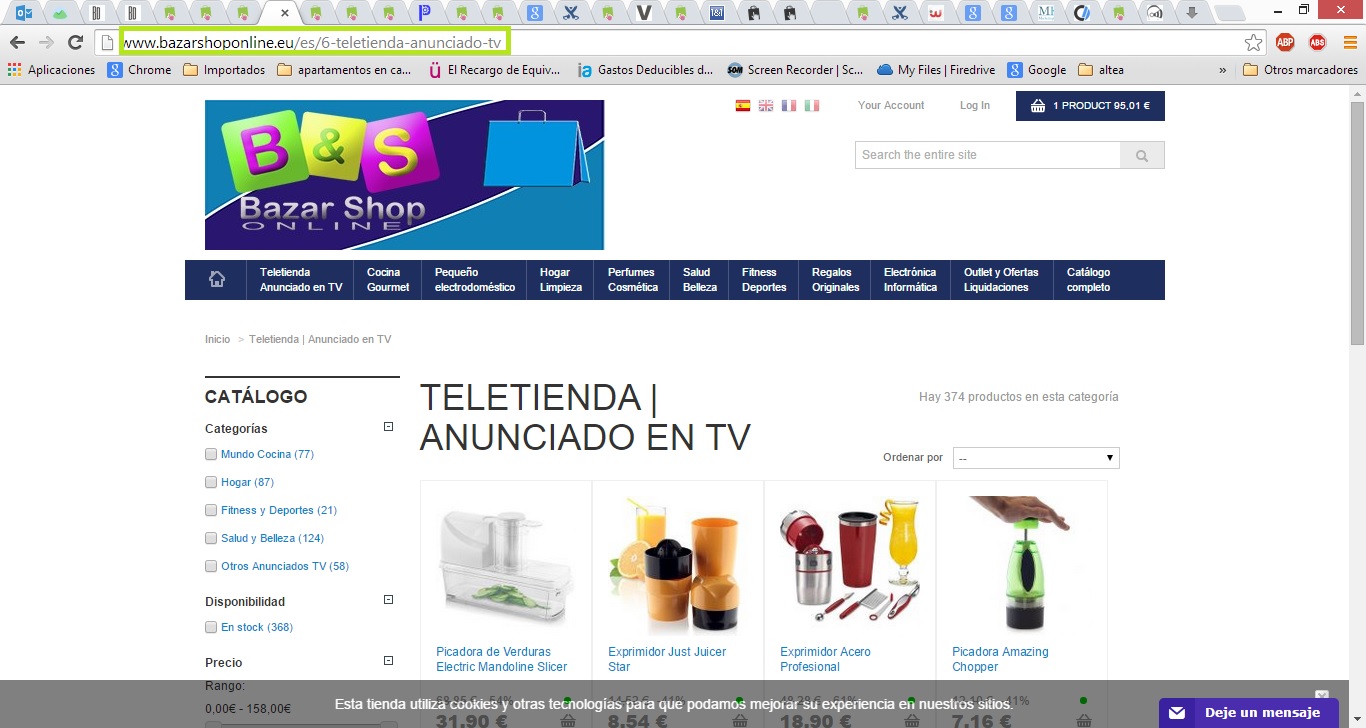This screenshot has width=1366, height=728.
Task: Open Picadora de Verduras Electric Mandoline Slicer
Action: (x=501, y=659)
